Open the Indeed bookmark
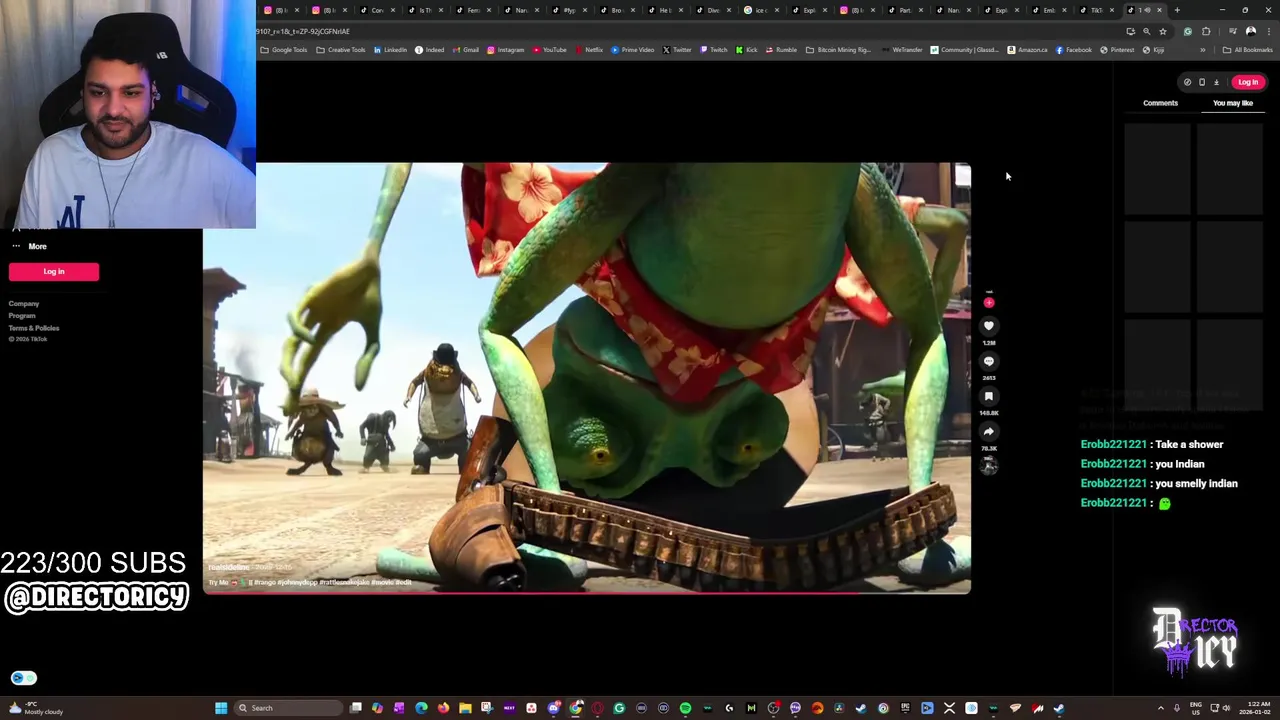1280x720 pixels. pos(429,50)
